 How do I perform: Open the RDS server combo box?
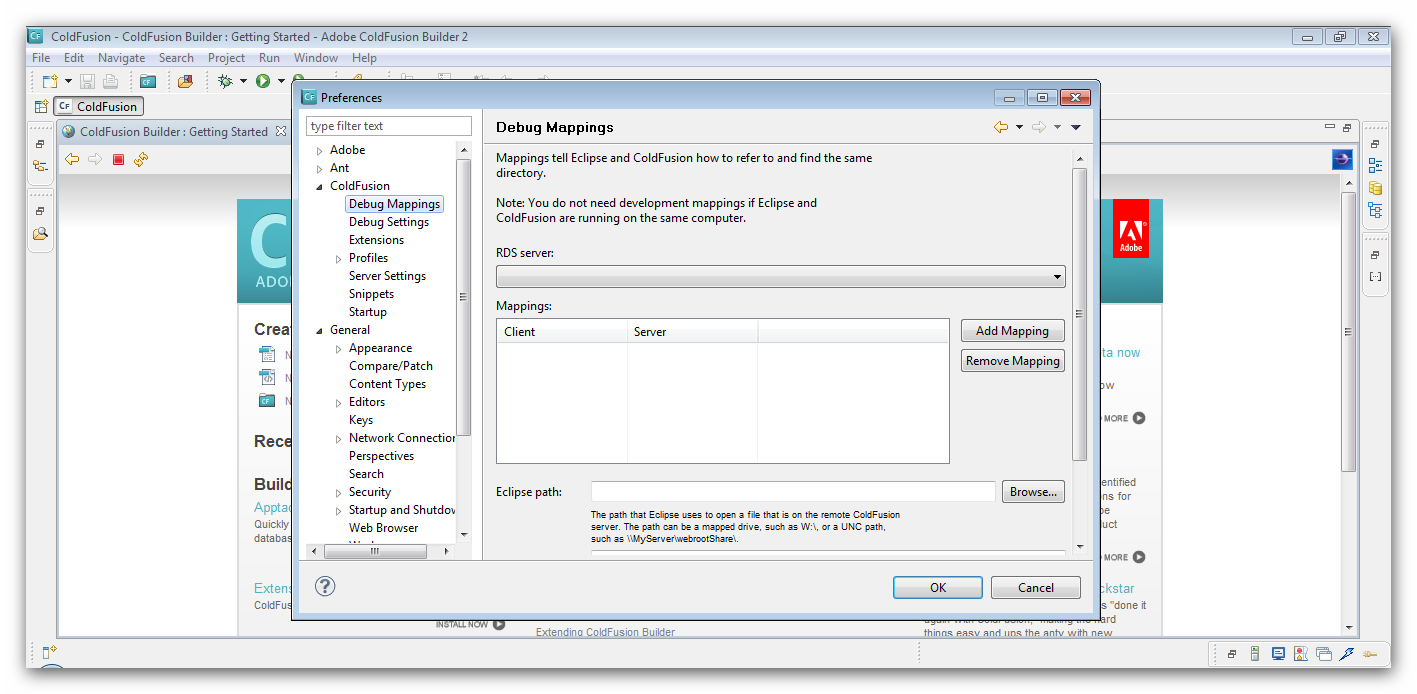pyautogui.click(x=781, y=276)
